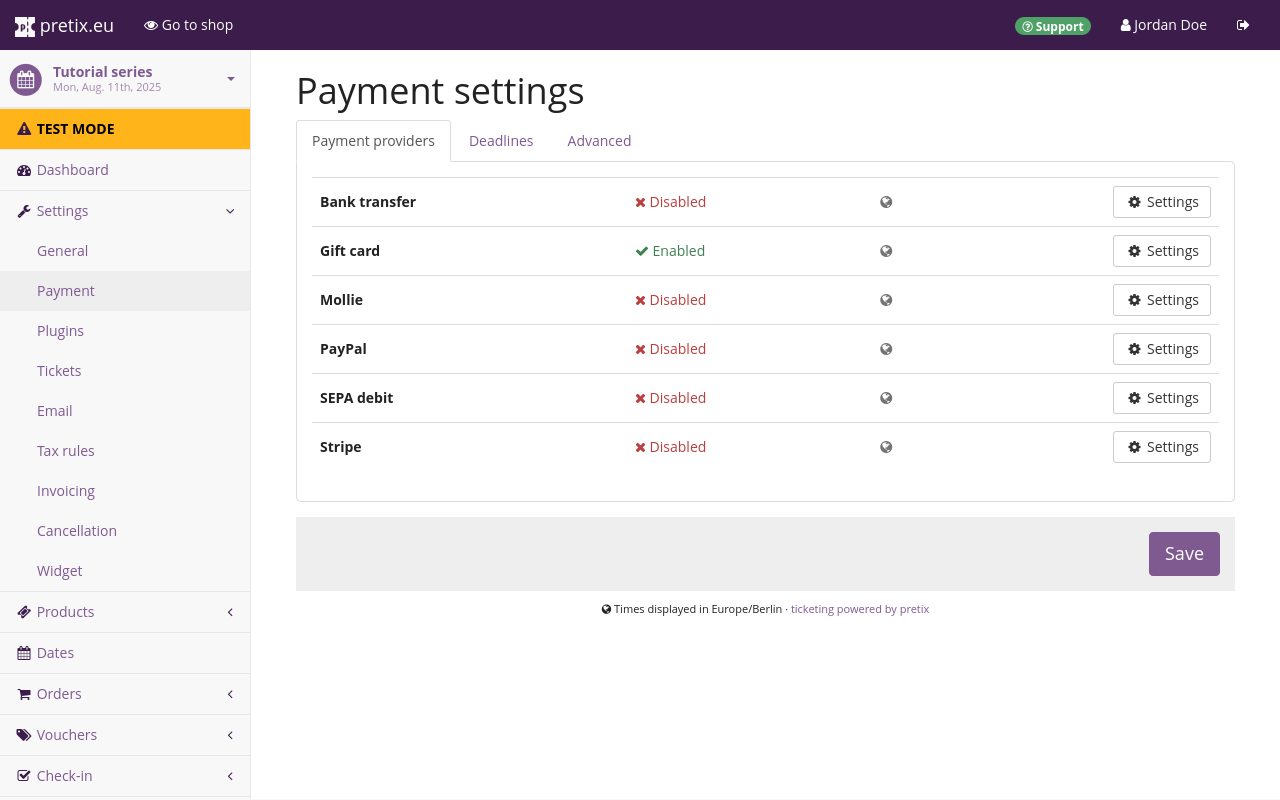Open Cancellation settings in sidebar
This screenshot has height=800, width=1280.
pyautogui.click(x=125, y=531)
